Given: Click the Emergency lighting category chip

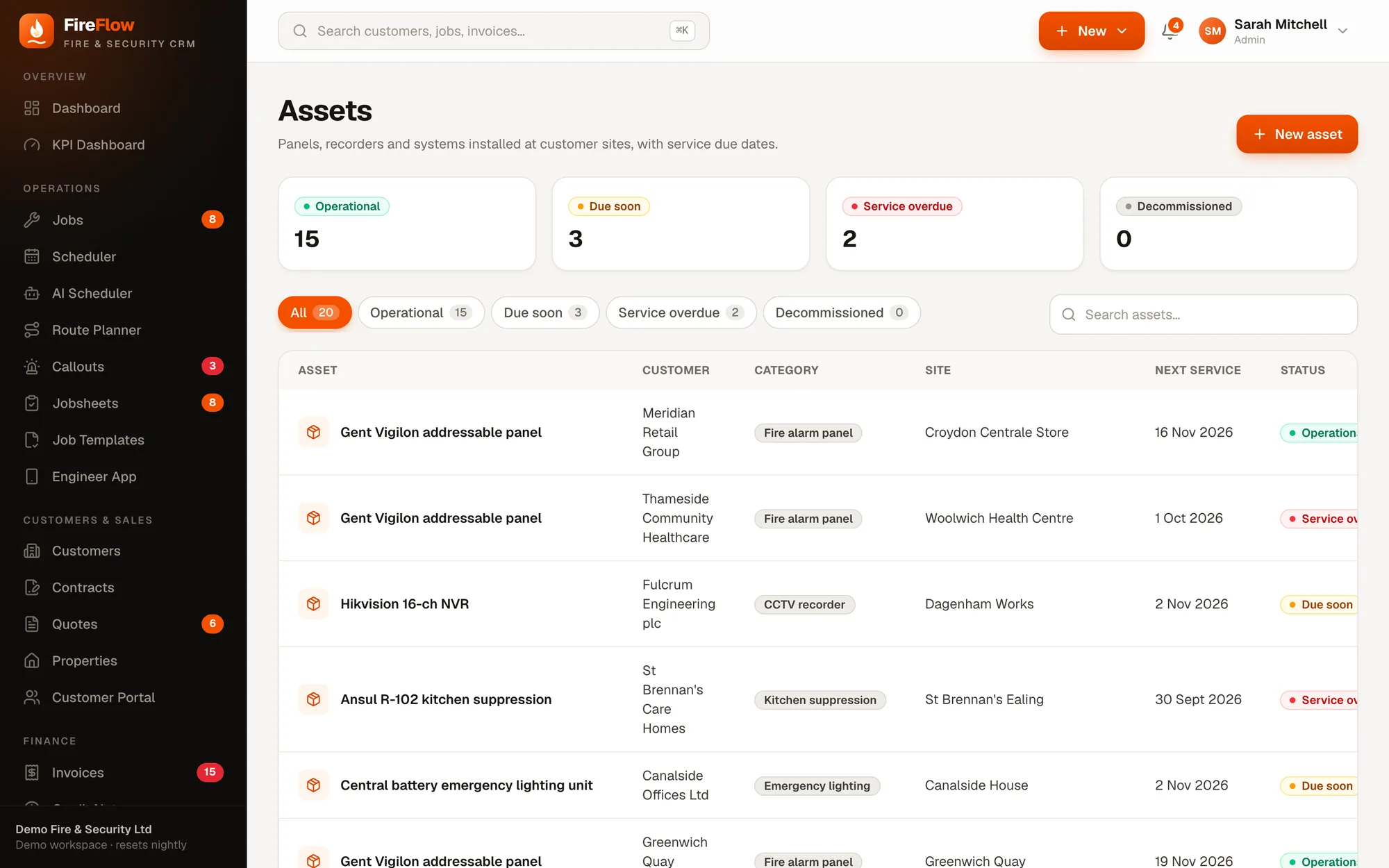Looking at the screenshot, I should pyautogui.click(x=817, y=786).
